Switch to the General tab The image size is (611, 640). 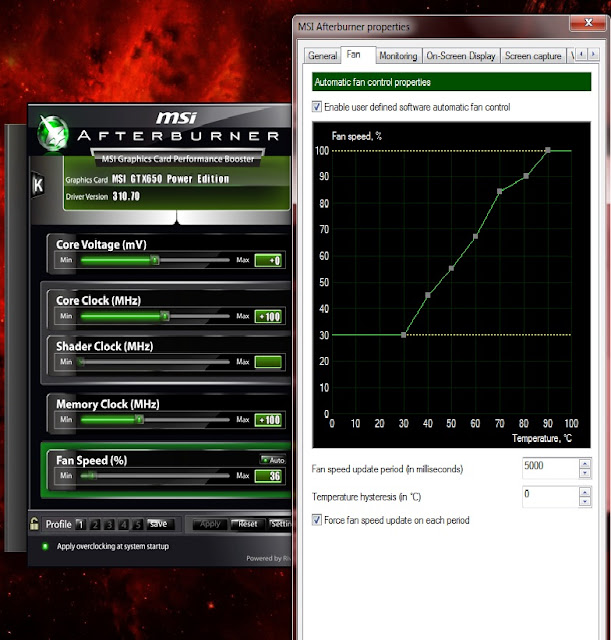(x=322, y=56)
